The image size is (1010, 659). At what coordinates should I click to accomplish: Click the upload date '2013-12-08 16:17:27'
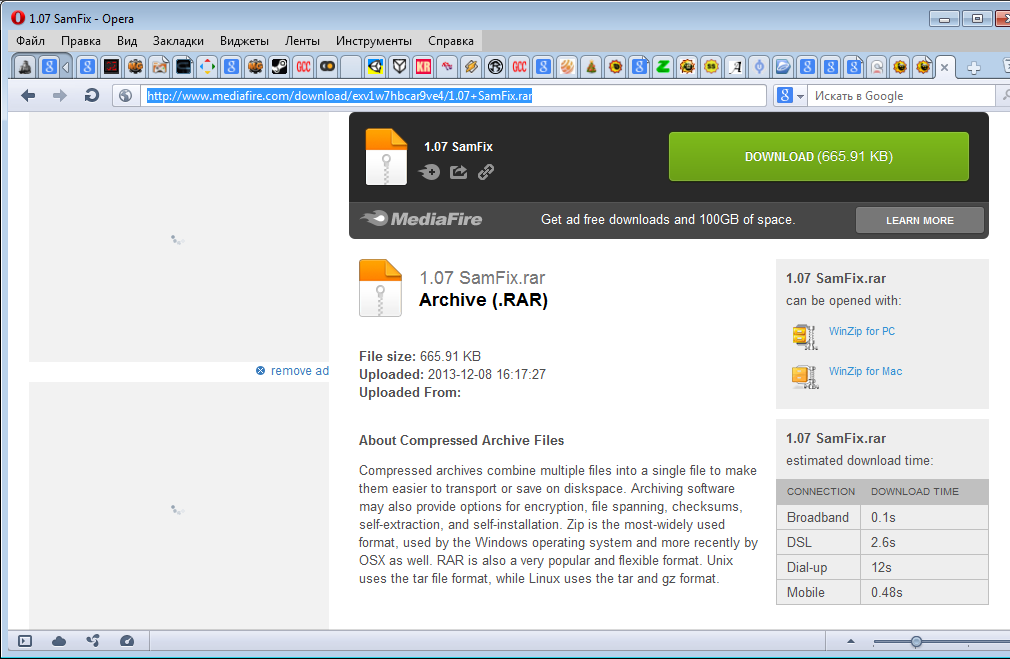(486, 374)
